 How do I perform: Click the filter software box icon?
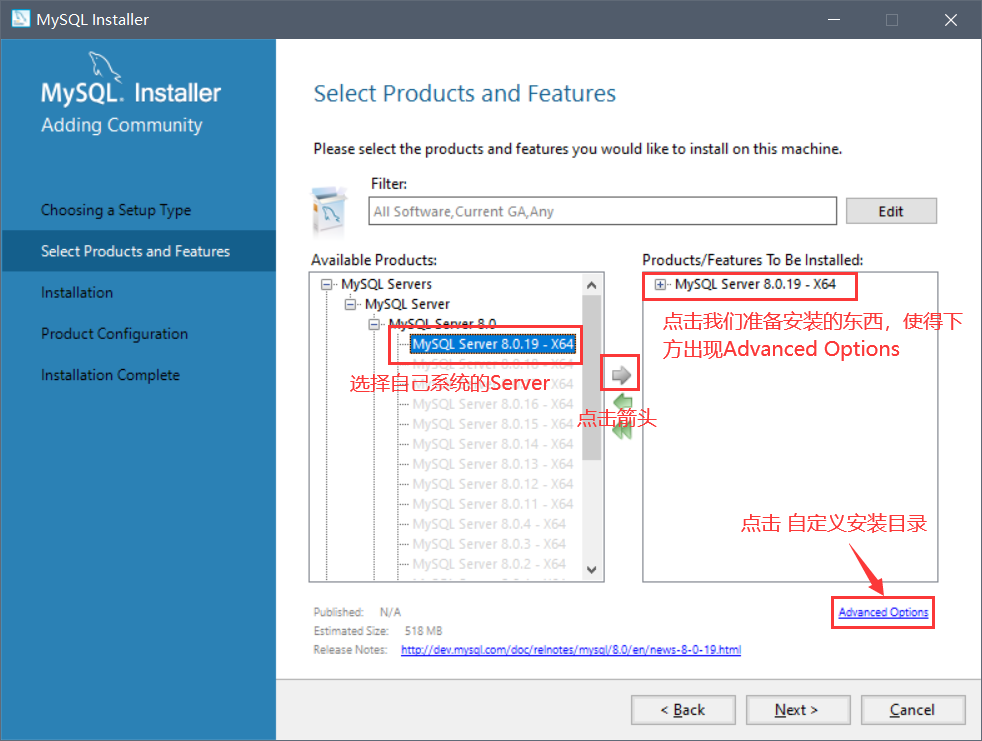329,208
